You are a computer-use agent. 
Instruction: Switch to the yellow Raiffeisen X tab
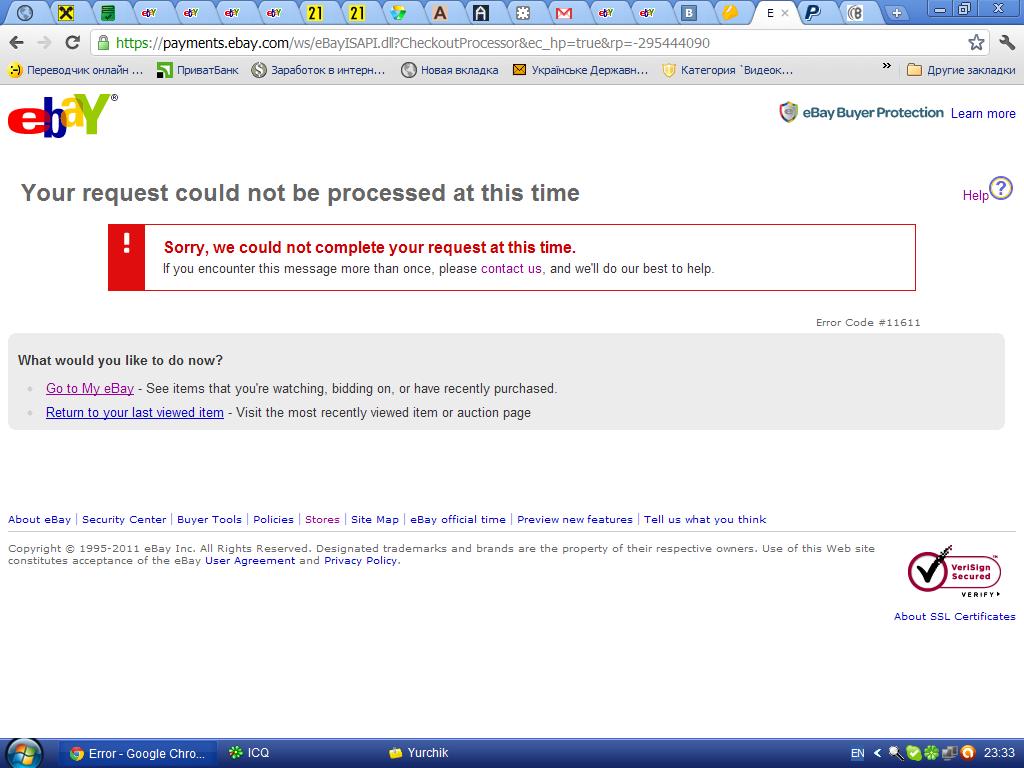click(66, 12)
